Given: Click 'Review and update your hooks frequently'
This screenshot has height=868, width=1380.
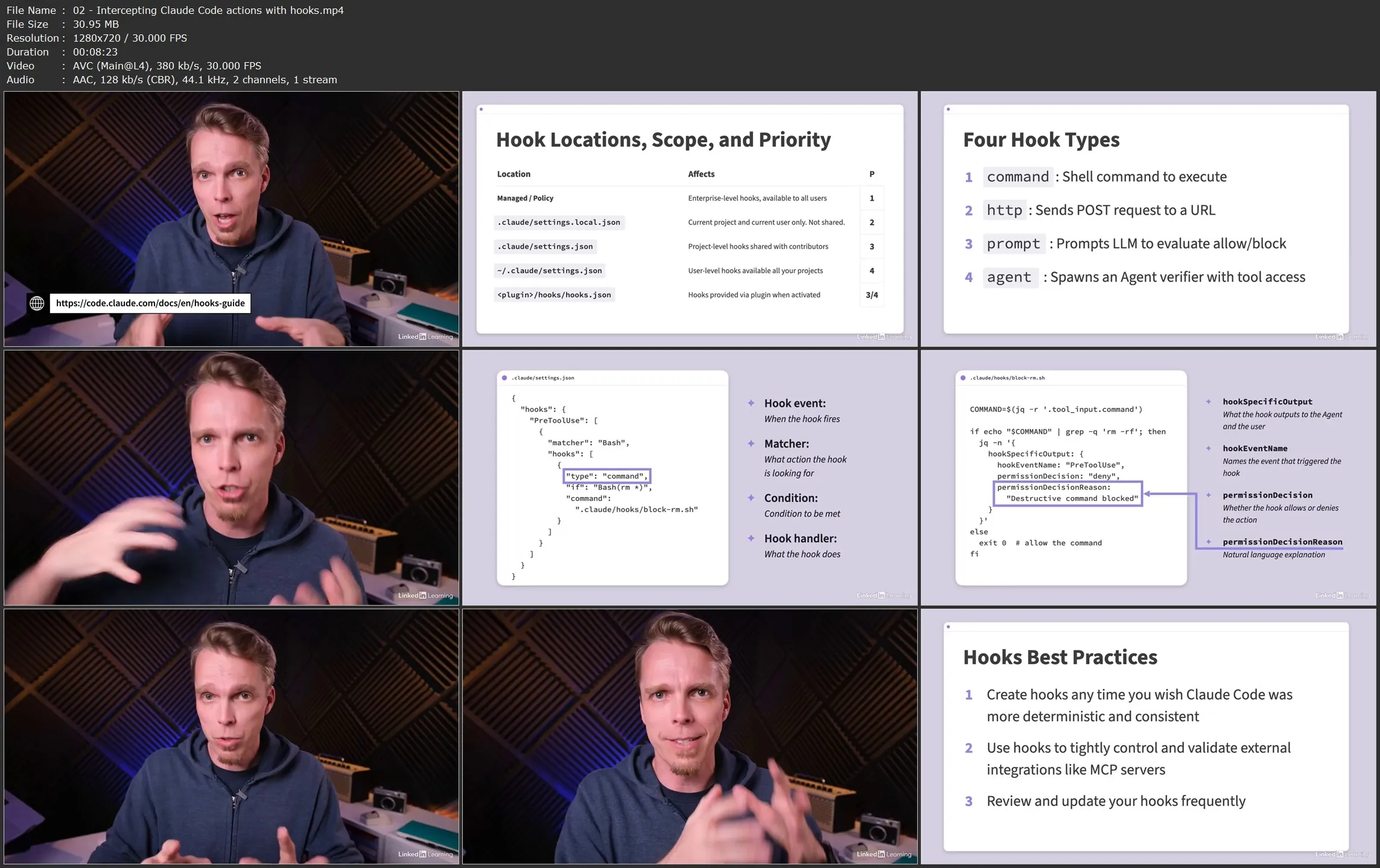Looking at the screenshot, I should click(1116, 801).
